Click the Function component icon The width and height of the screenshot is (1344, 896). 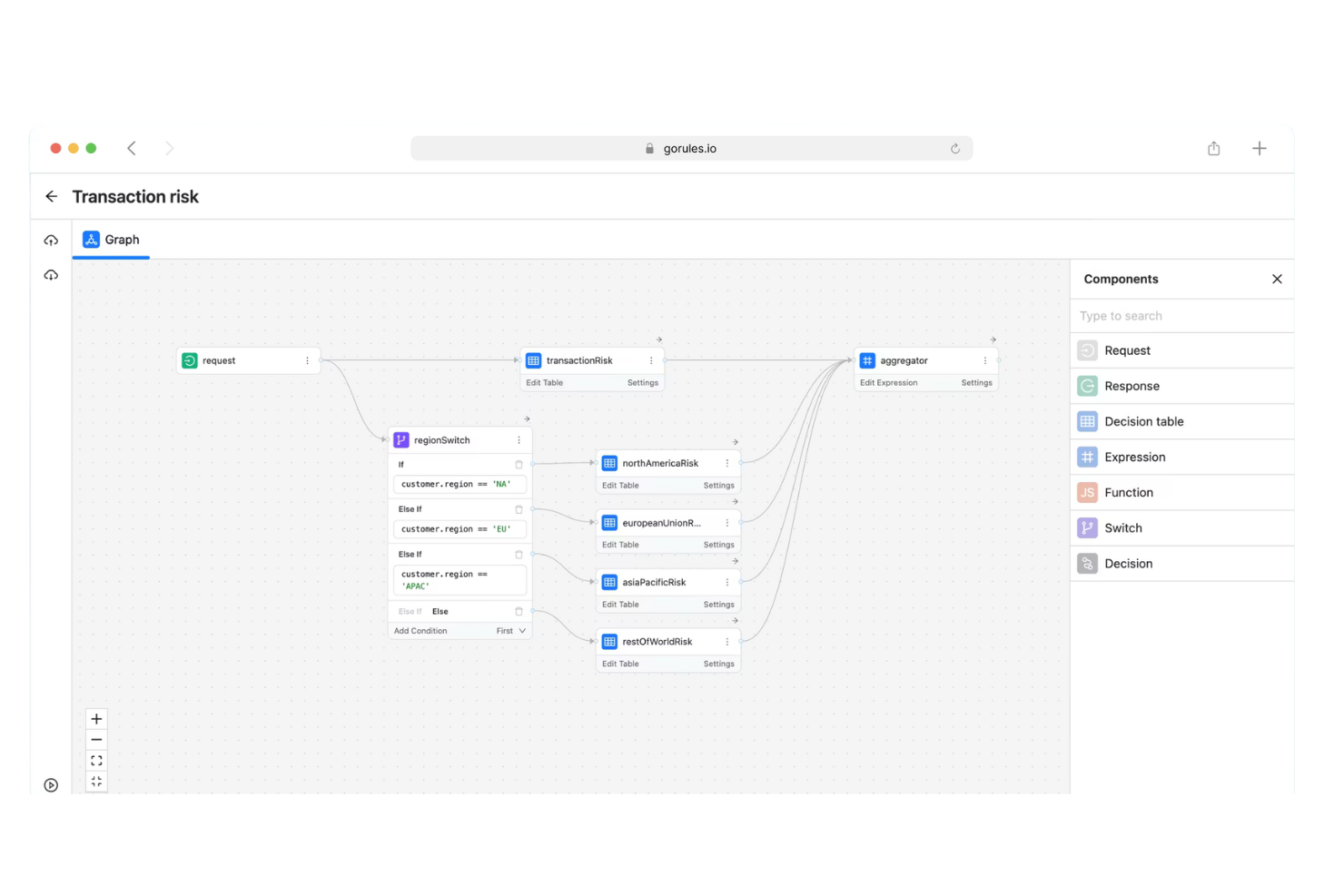(1087, 492)
